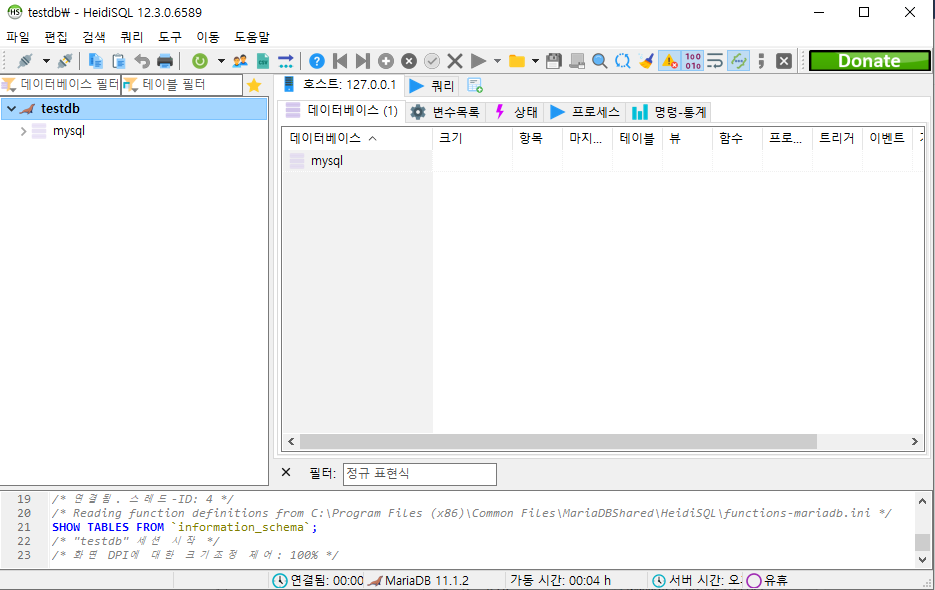Switch to the 쿼리 tab

433,86
